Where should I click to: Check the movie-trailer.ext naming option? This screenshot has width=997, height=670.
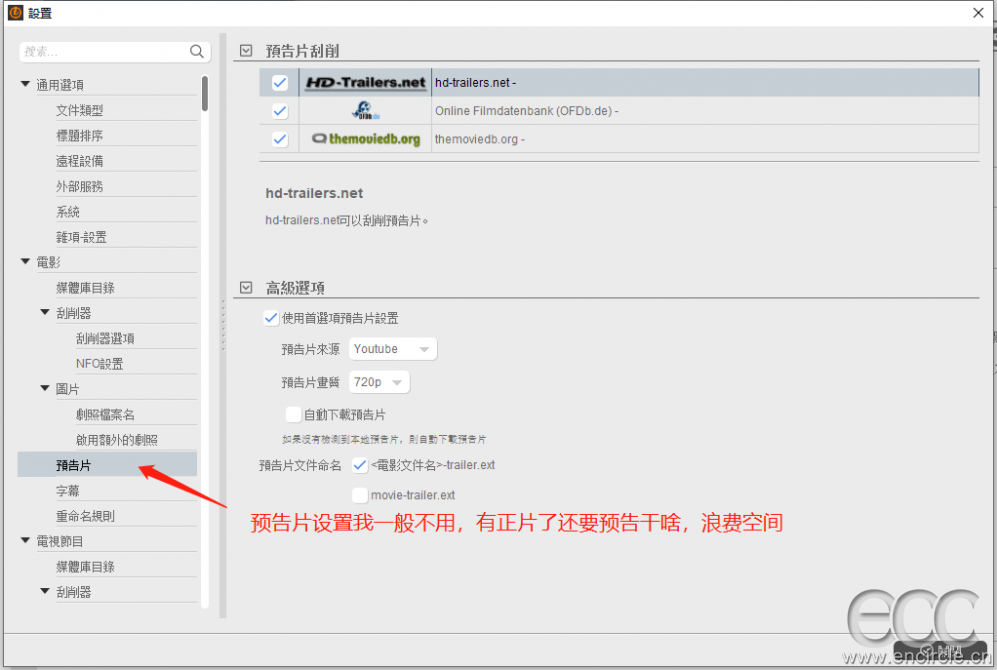pos(360,494)
